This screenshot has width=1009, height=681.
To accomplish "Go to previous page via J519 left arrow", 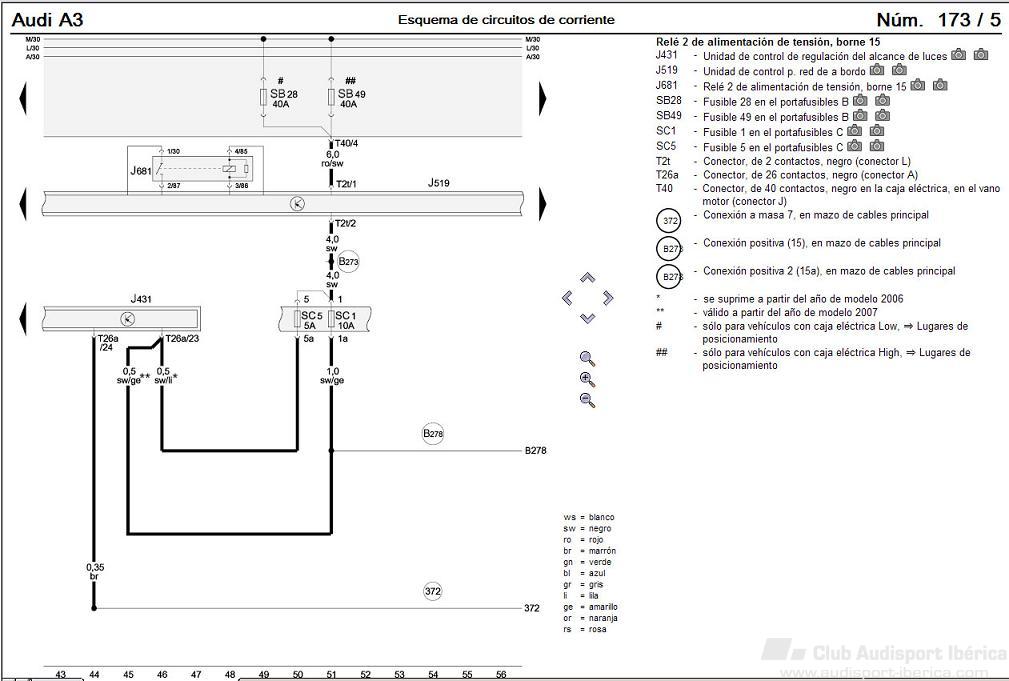I will click(23, 204).
